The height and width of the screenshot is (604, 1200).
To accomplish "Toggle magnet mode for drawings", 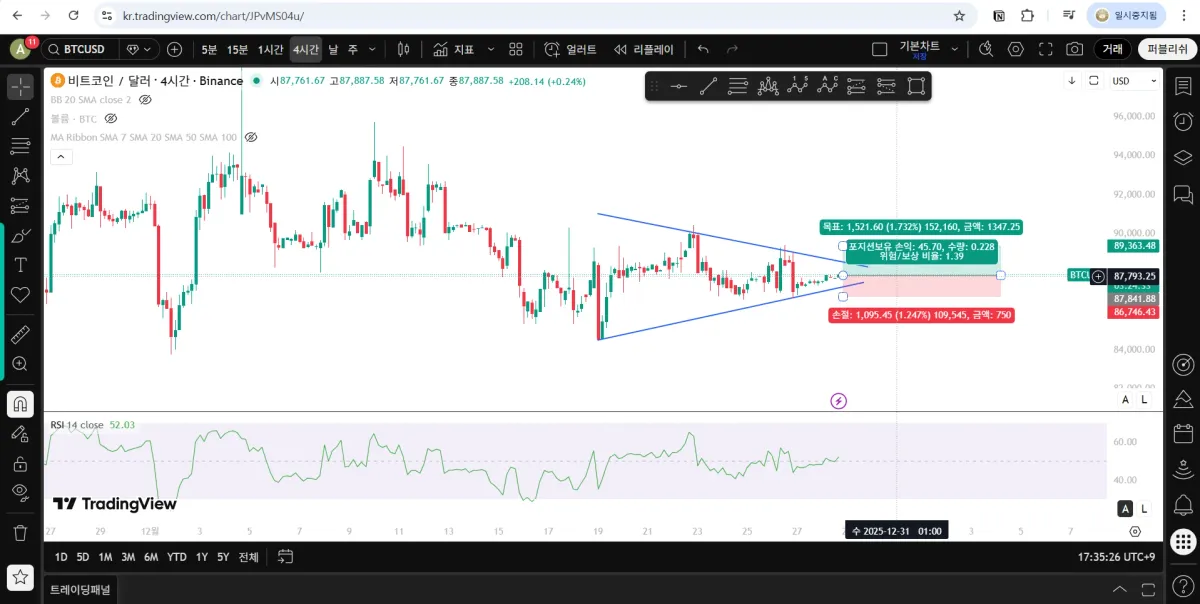I will [20, 404].
